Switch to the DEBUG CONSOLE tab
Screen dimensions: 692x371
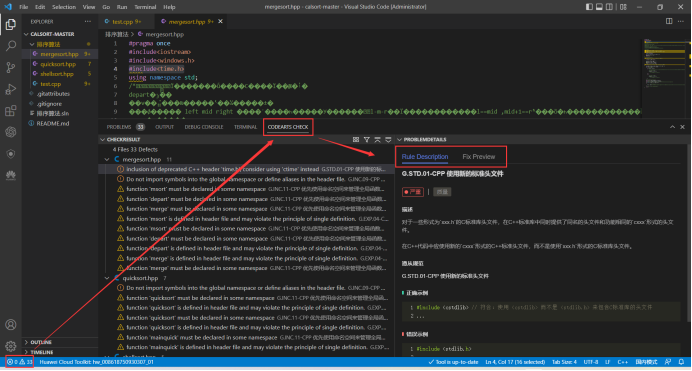[x=204, y=127]
